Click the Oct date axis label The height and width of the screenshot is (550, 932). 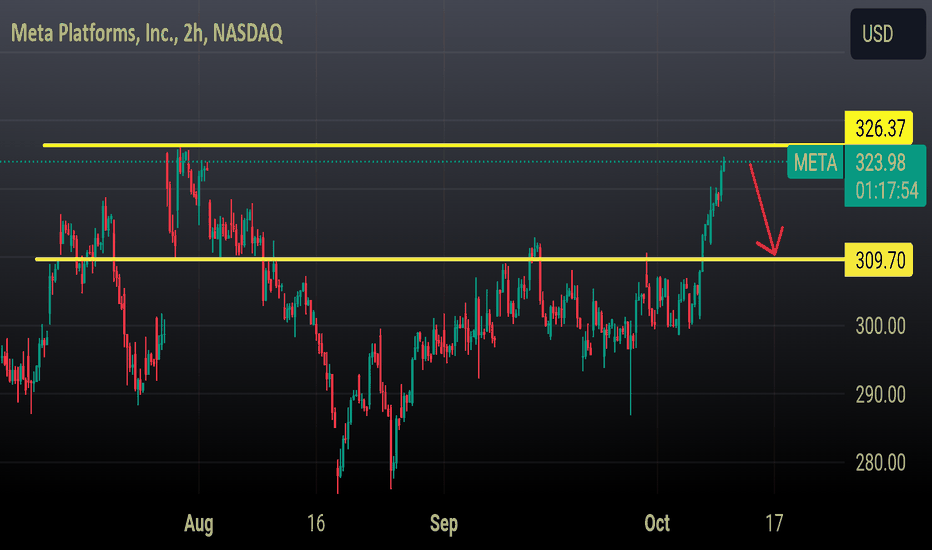click(657, 523)
